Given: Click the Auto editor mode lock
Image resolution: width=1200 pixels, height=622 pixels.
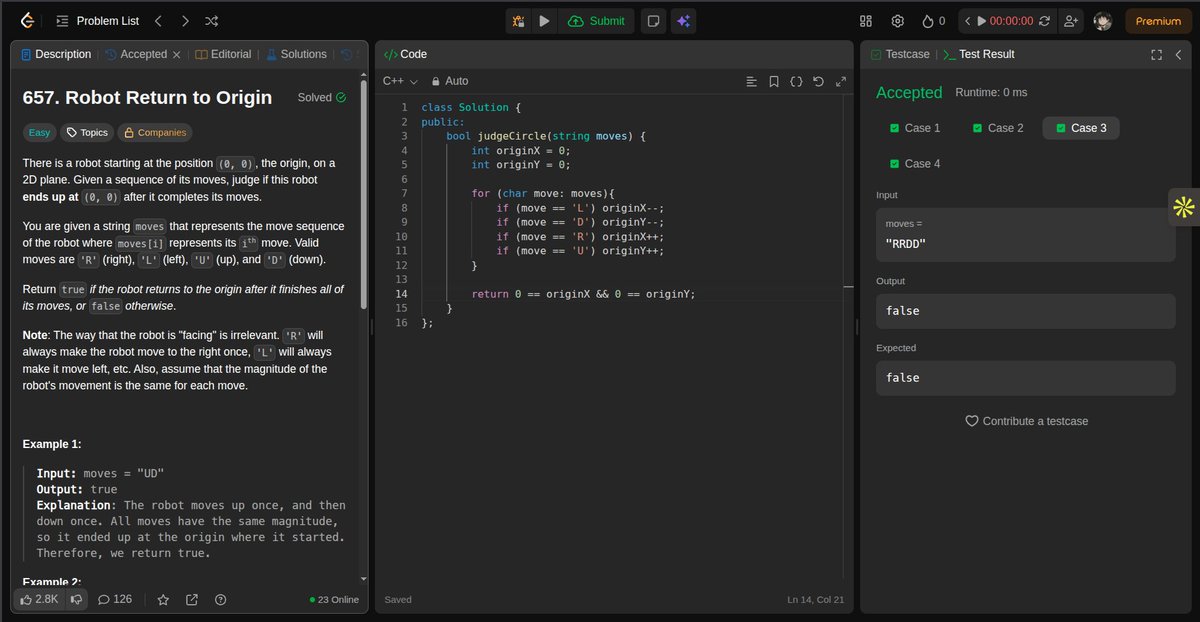Looking at the screenshot, I should 450,81.
